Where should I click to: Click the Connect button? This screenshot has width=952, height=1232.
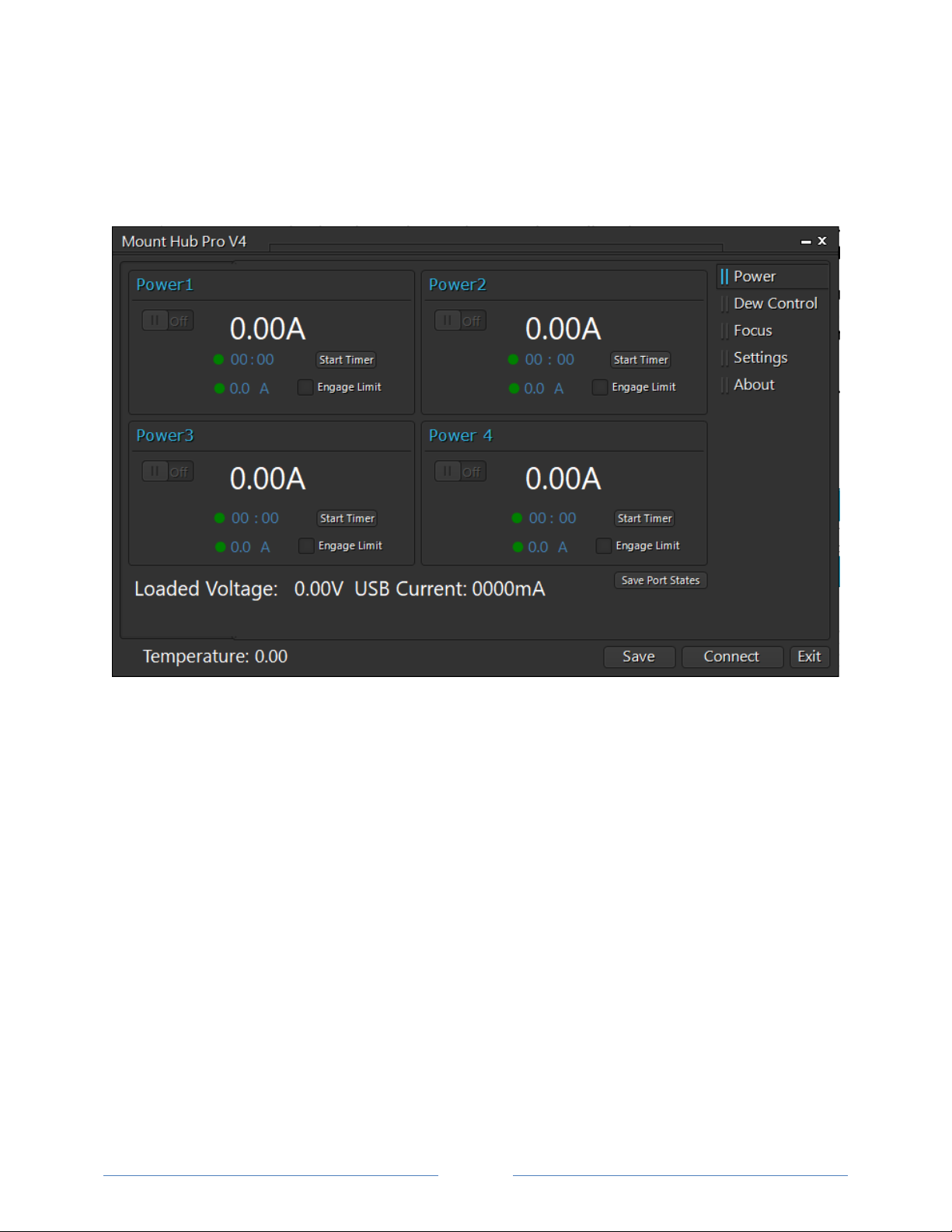[732, 657]
